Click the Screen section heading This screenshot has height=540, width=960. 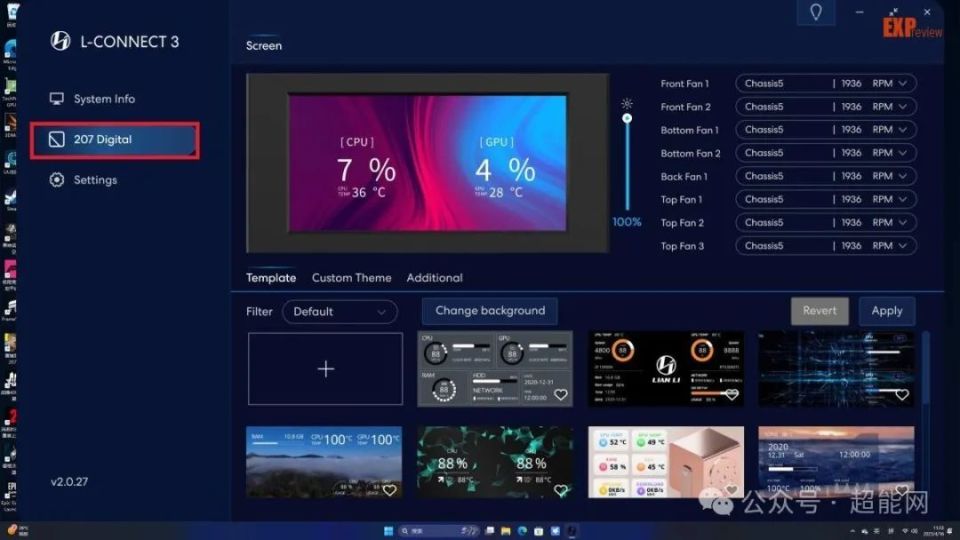click(x=264, y=45)
